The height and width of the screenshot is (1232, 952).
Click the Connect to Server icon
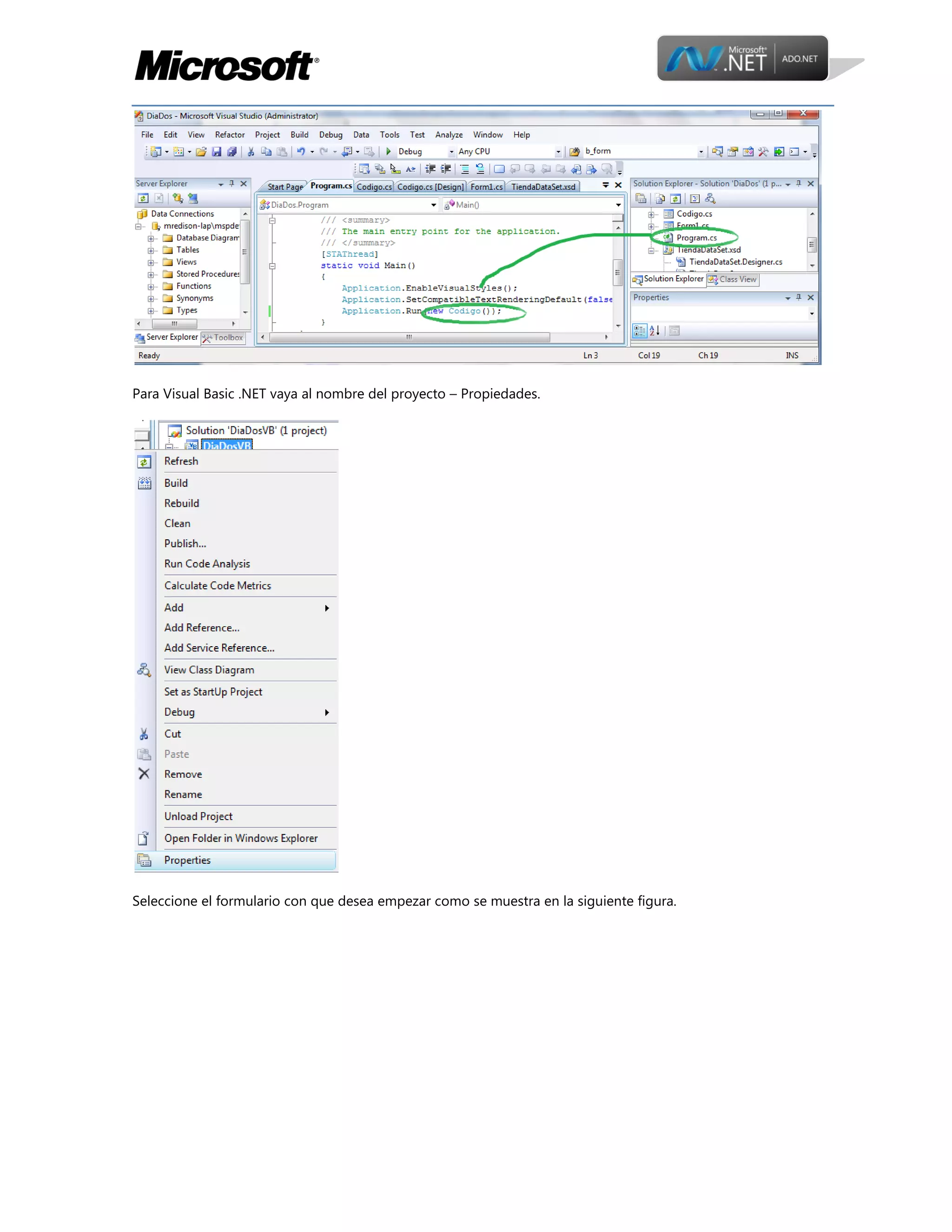coord(193,199)
